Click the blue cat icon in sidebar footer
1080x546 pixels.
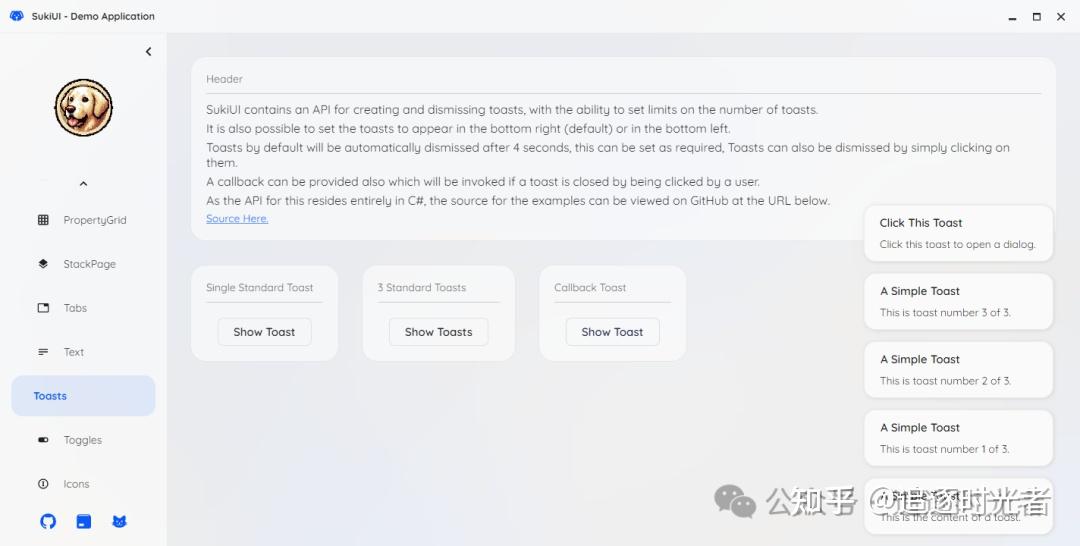(x=119, y=521)
